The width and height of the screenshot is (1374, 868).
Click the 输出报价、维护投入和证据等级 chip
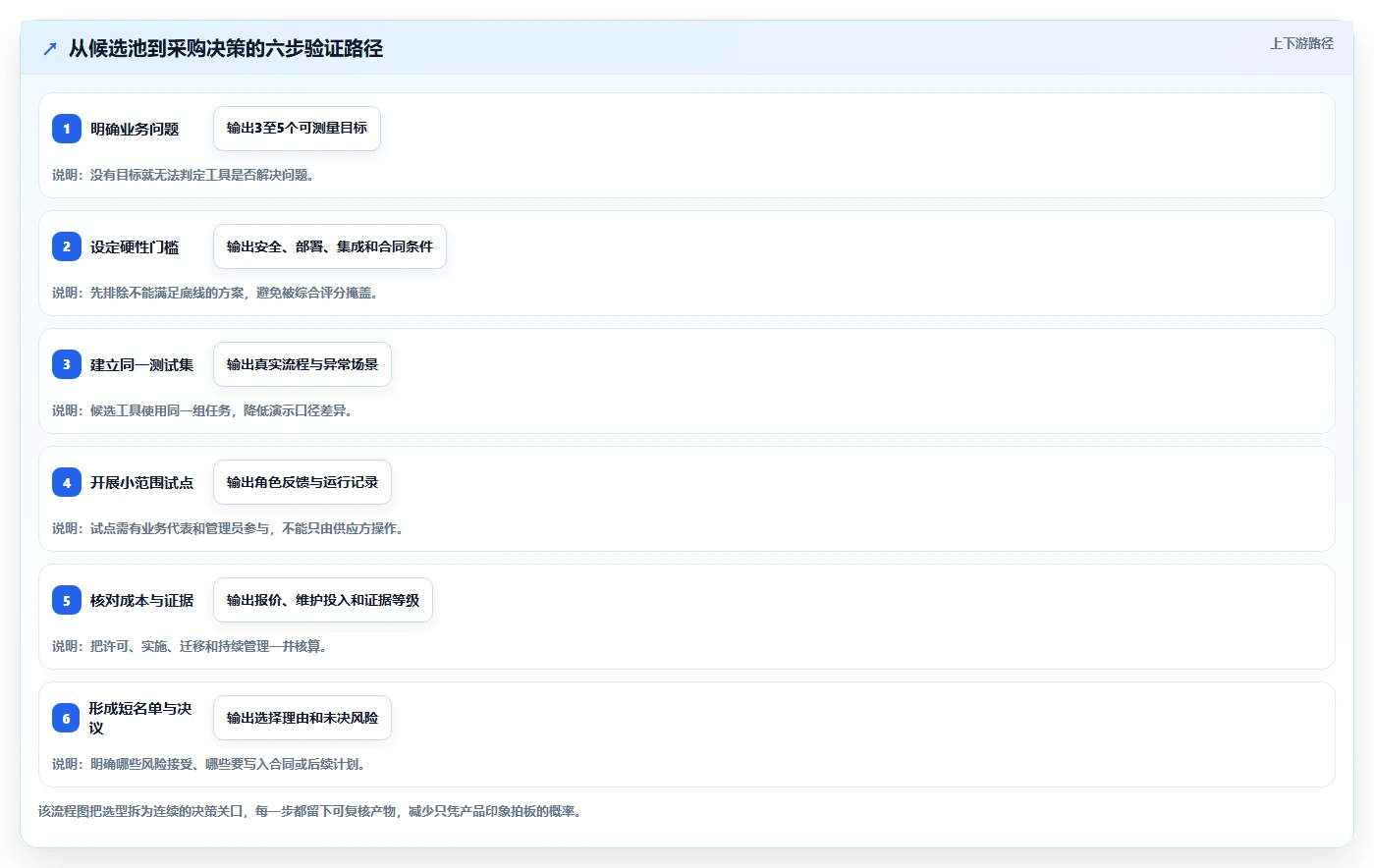coord(323,600)
